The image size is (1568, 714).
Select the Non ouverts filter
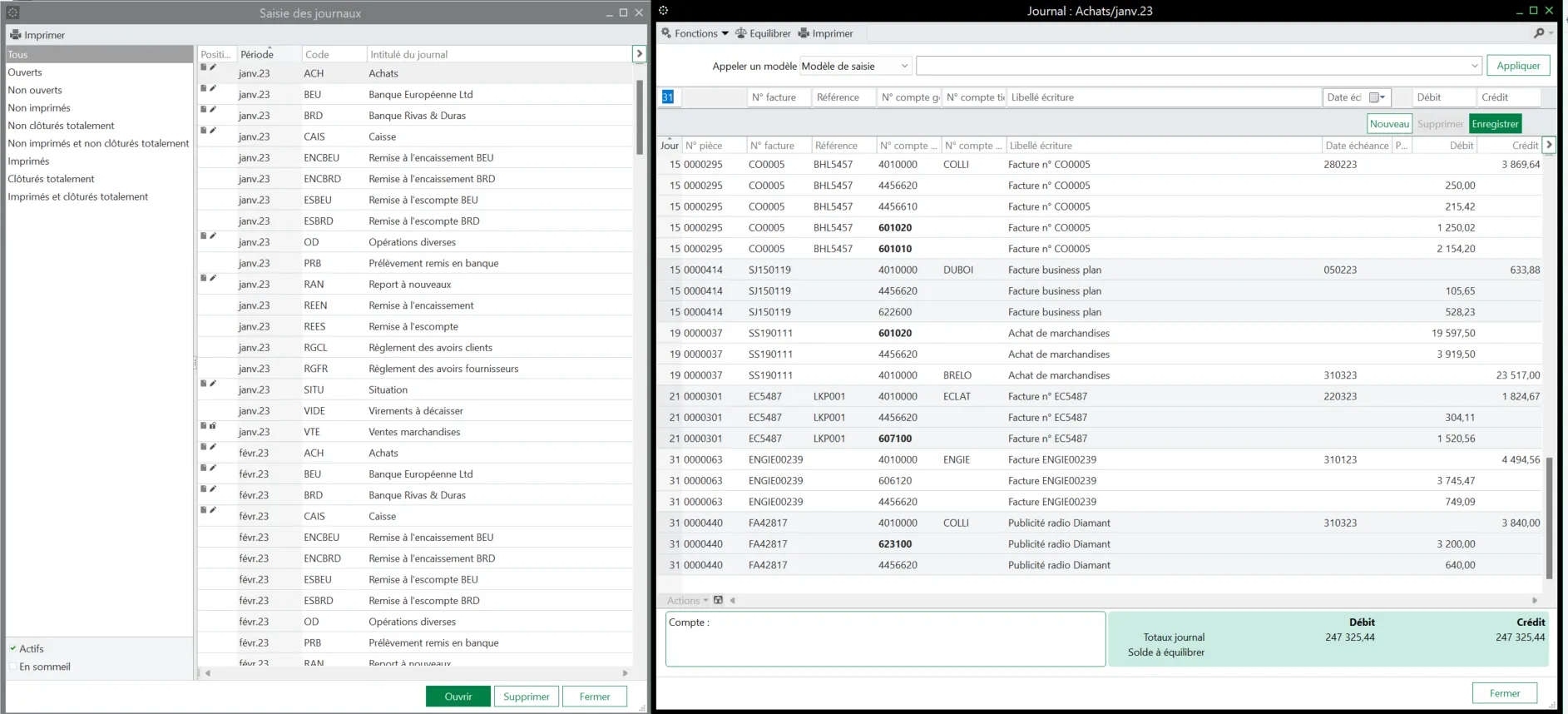[x=35, y=90]
